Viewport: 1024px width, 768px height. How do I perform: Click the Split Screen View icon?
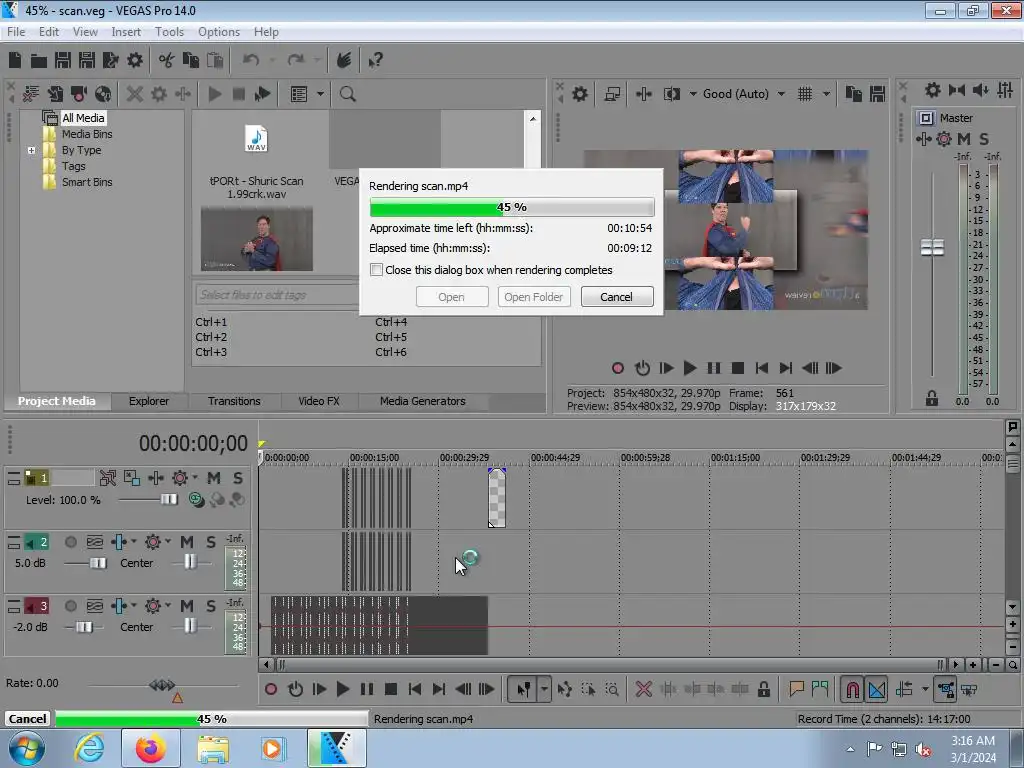pos(672,94)
